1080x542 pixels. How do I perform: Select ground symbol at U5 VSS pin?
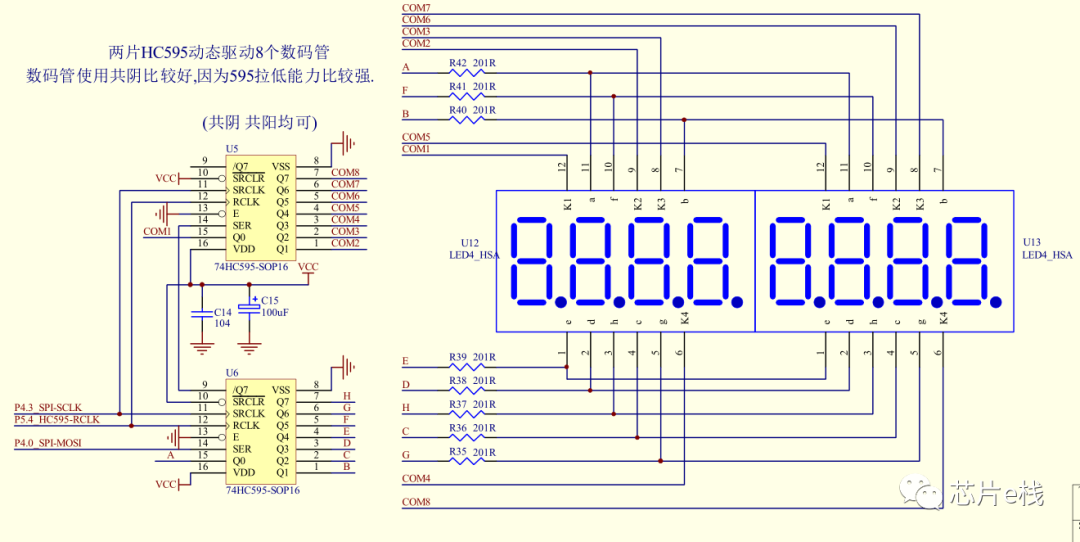click(349, 144)
